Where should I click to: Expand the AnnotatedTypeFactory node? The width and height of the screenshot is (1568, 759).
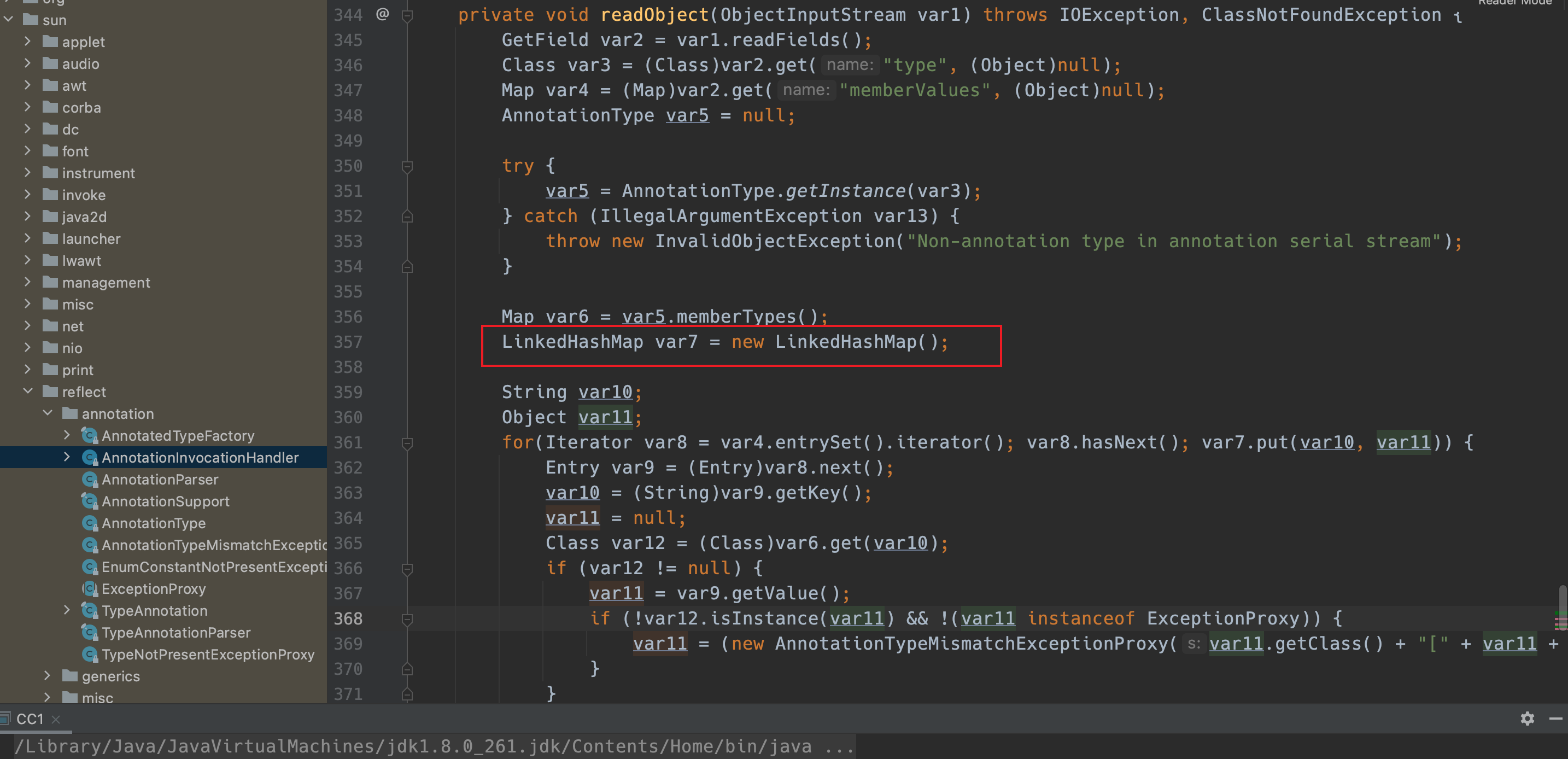(67, 435)
